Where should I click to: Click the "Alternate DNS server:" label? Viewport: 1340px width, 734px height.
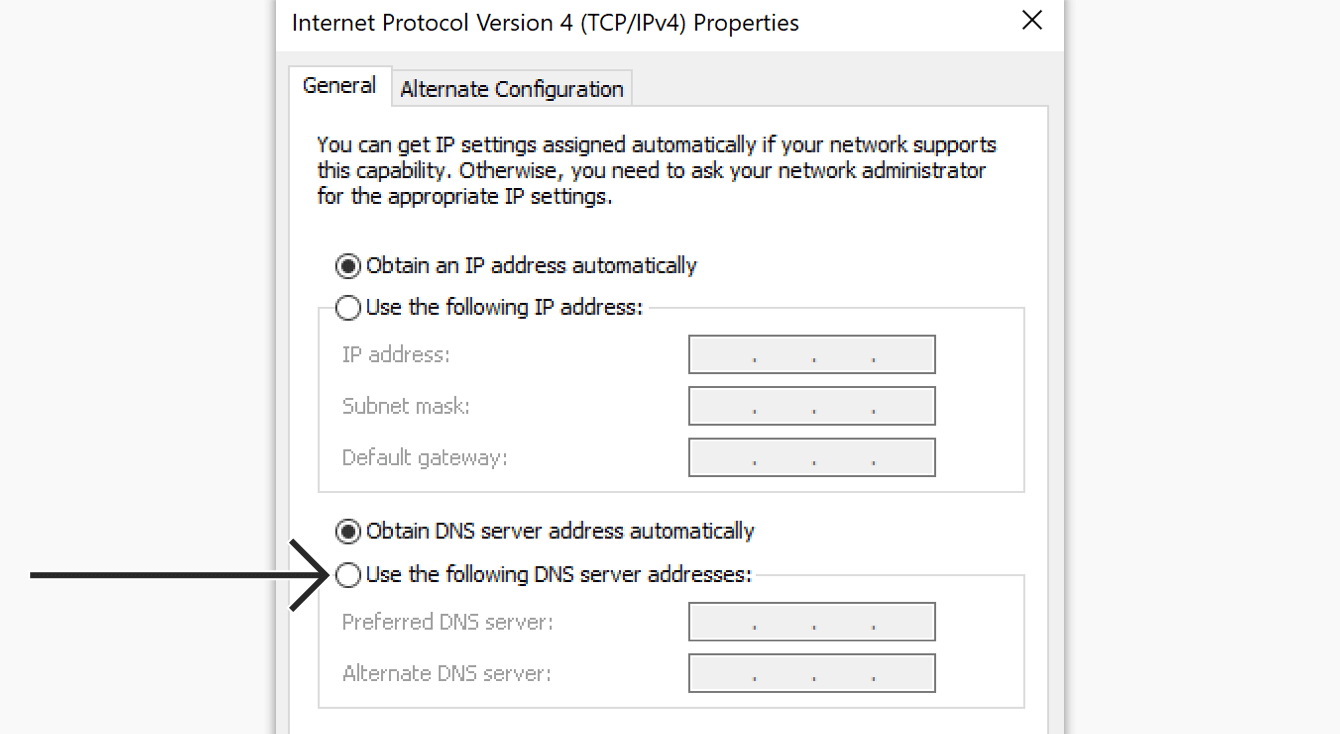click(446, 674)
